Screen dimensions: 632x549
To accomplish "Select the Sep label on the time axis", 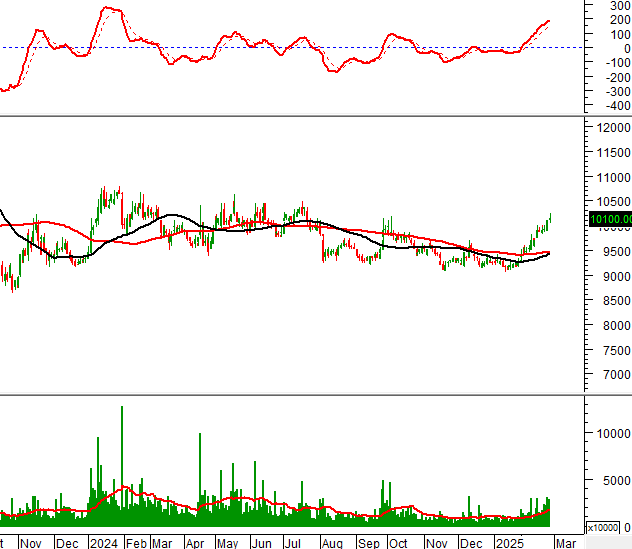I will [x=369, y=542].
